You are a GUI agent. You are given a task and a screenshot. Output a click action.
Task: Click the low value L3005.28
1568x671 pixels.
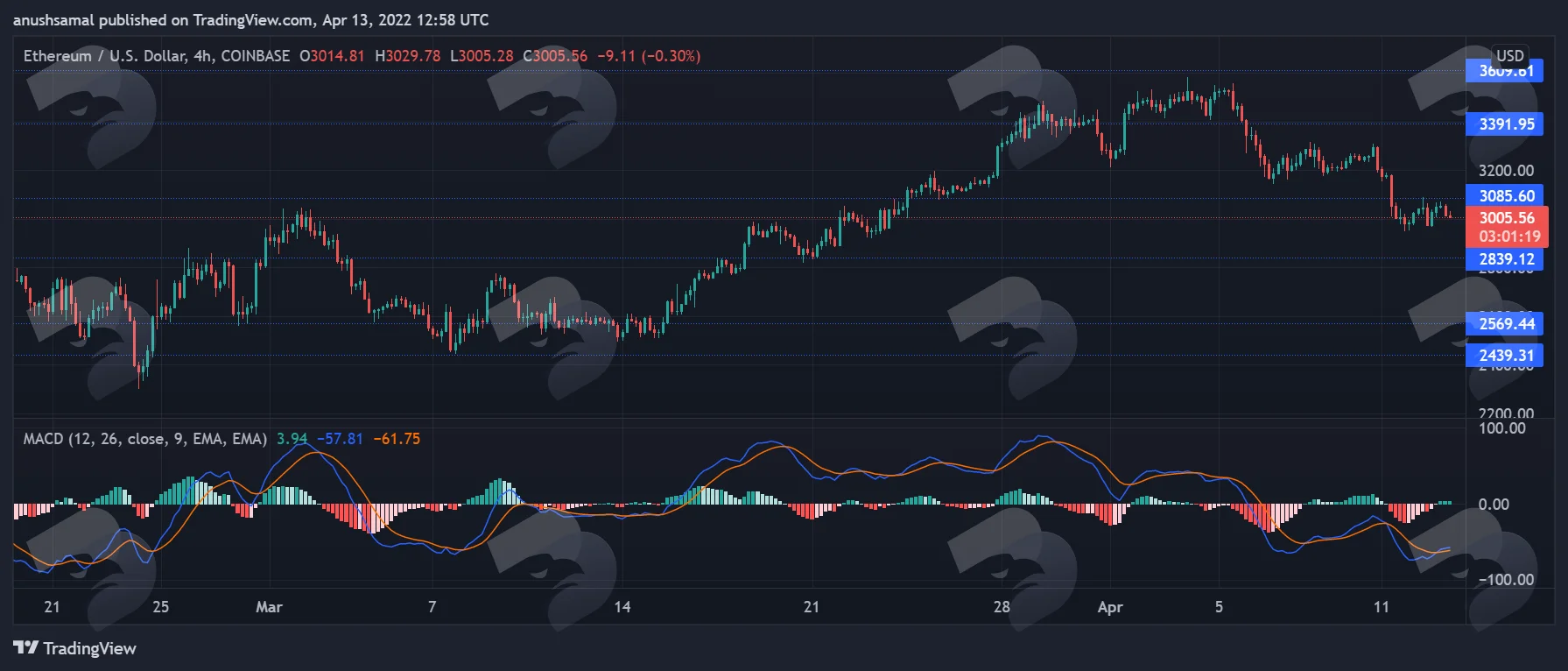pos(482,56)
